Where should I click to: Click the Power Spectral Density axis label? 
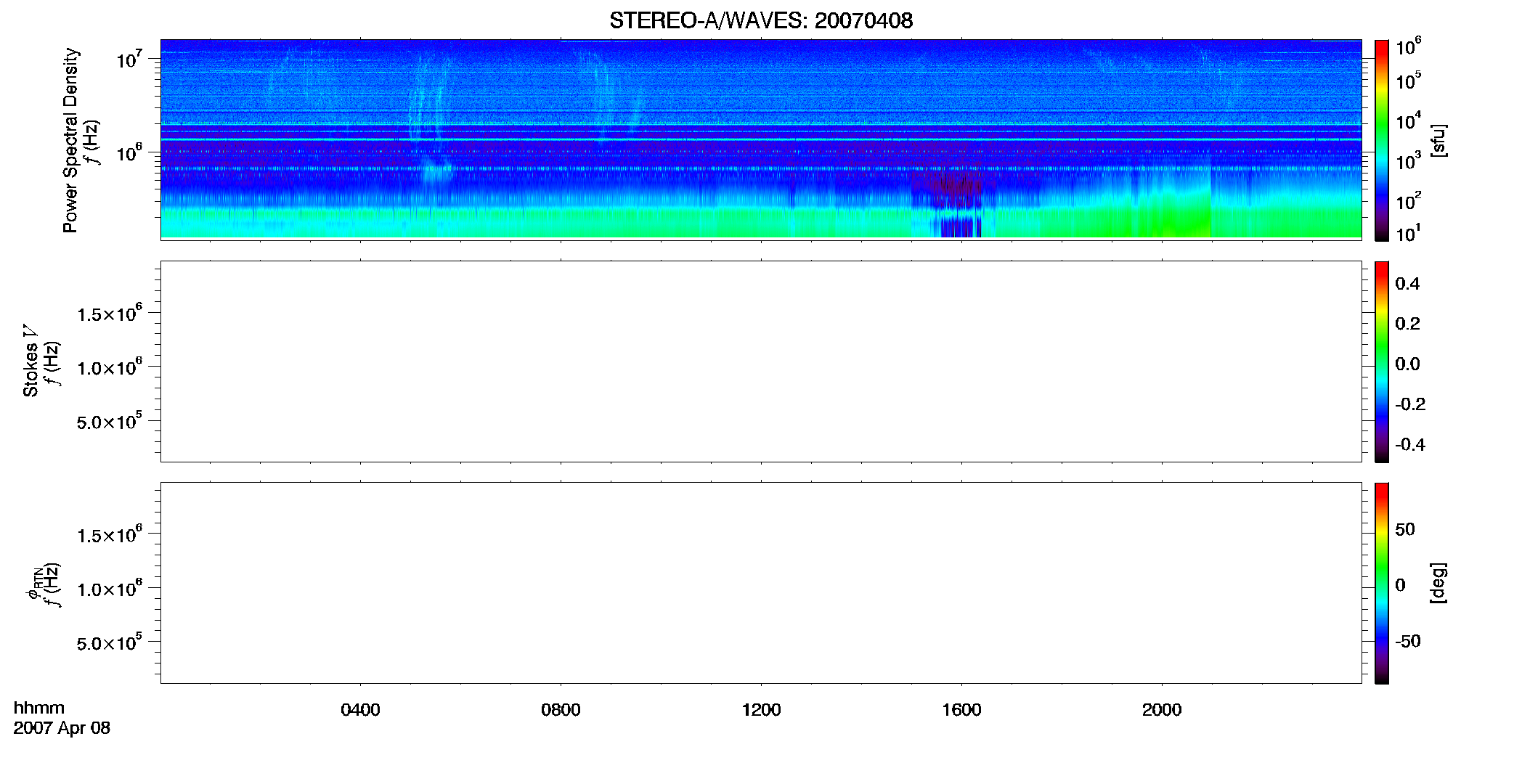click(70, 140)
